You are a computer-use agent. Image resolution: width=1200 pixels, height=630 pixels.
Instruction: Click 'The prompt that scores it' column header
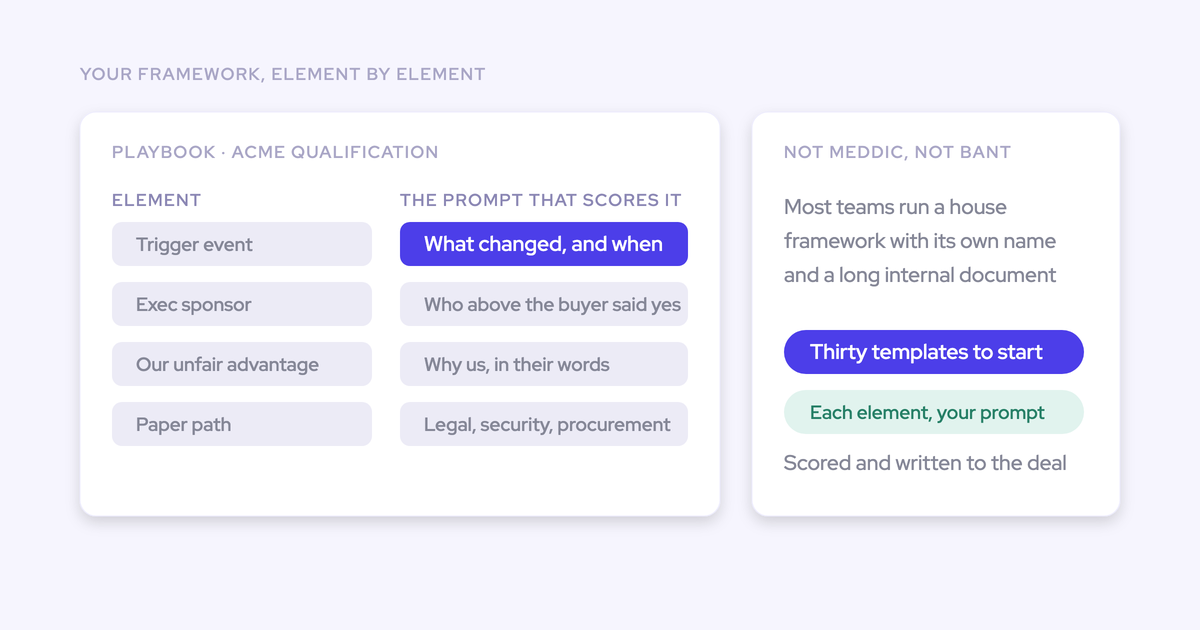(541, 200)
